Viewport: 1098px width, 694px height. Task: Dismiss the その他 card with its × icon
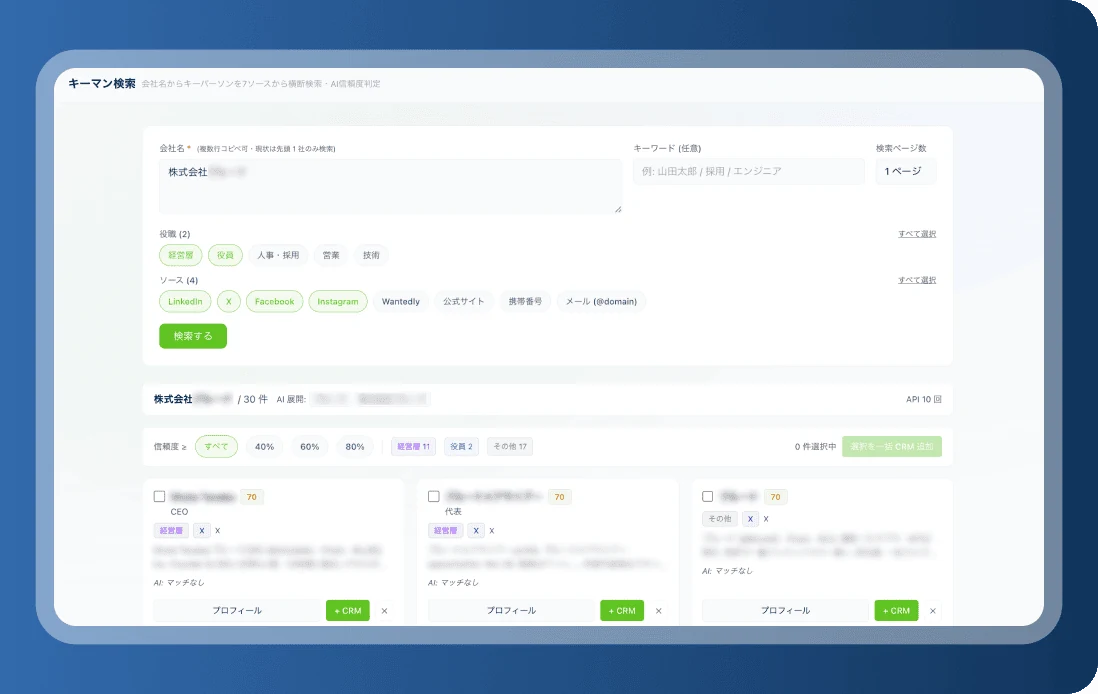coord(933,611)
